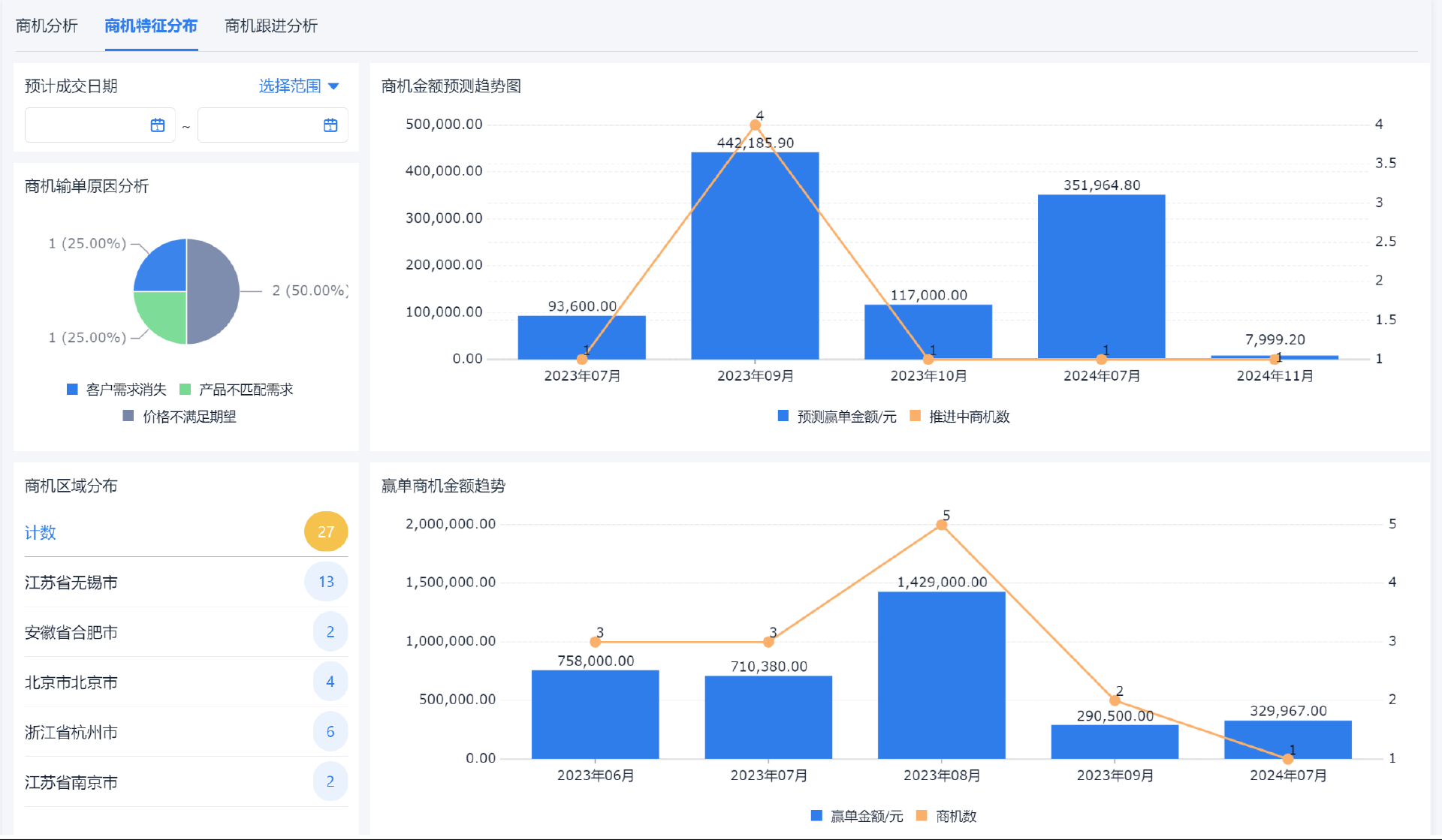The width and height of the screenshot is (1442, 840).
Task: Switch to 商机分析 tab
Action: [47, 26]
